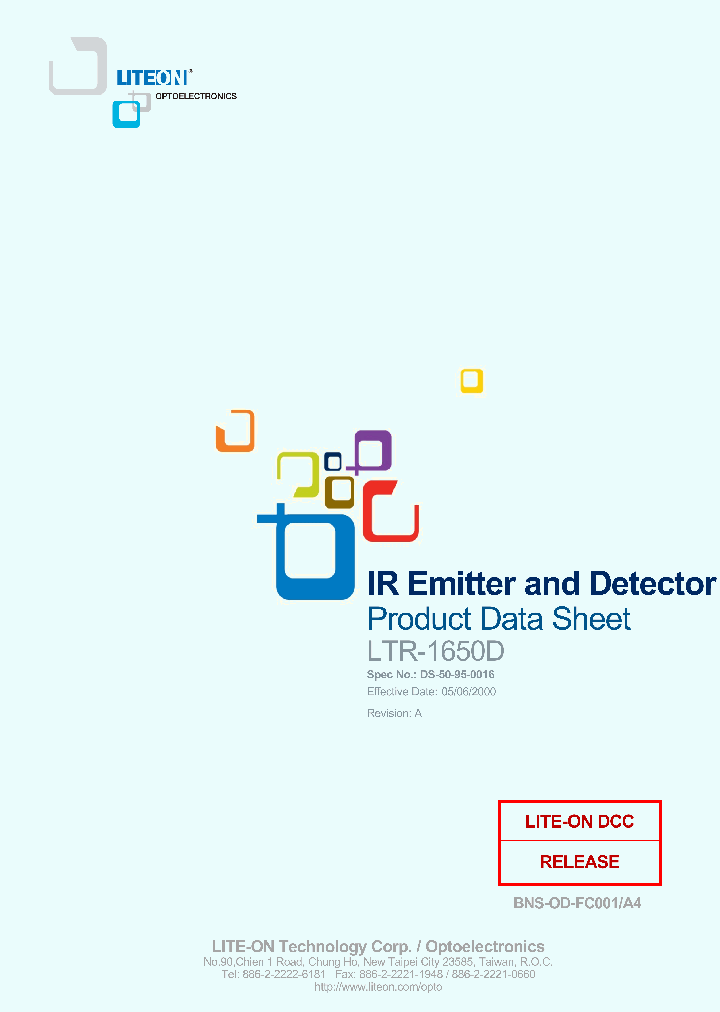Click the Spec No. DS-50-95-0016 line
The image size is (720, 1012).
[430, 675]
